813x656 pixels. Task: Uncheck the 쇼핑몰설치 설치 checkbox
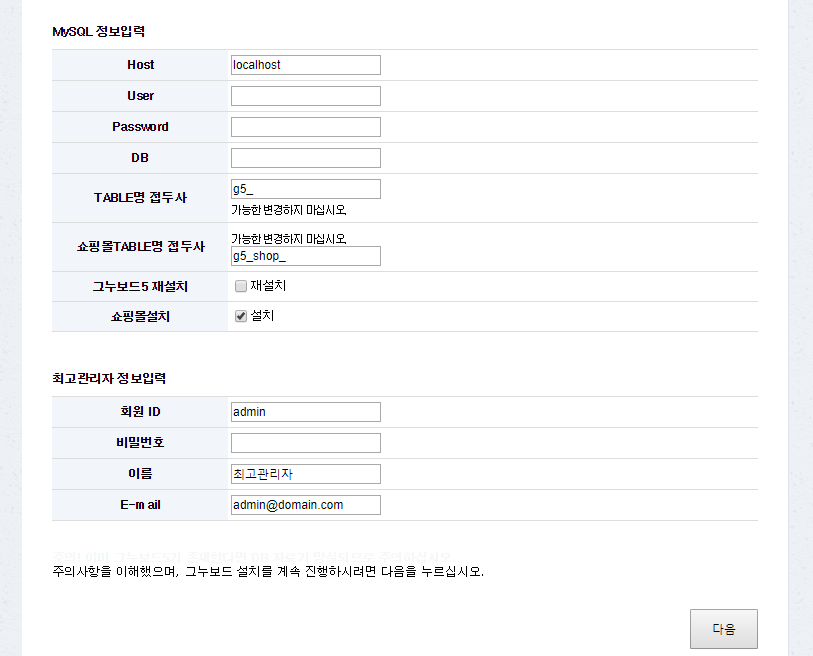click(x=241, y=316)
